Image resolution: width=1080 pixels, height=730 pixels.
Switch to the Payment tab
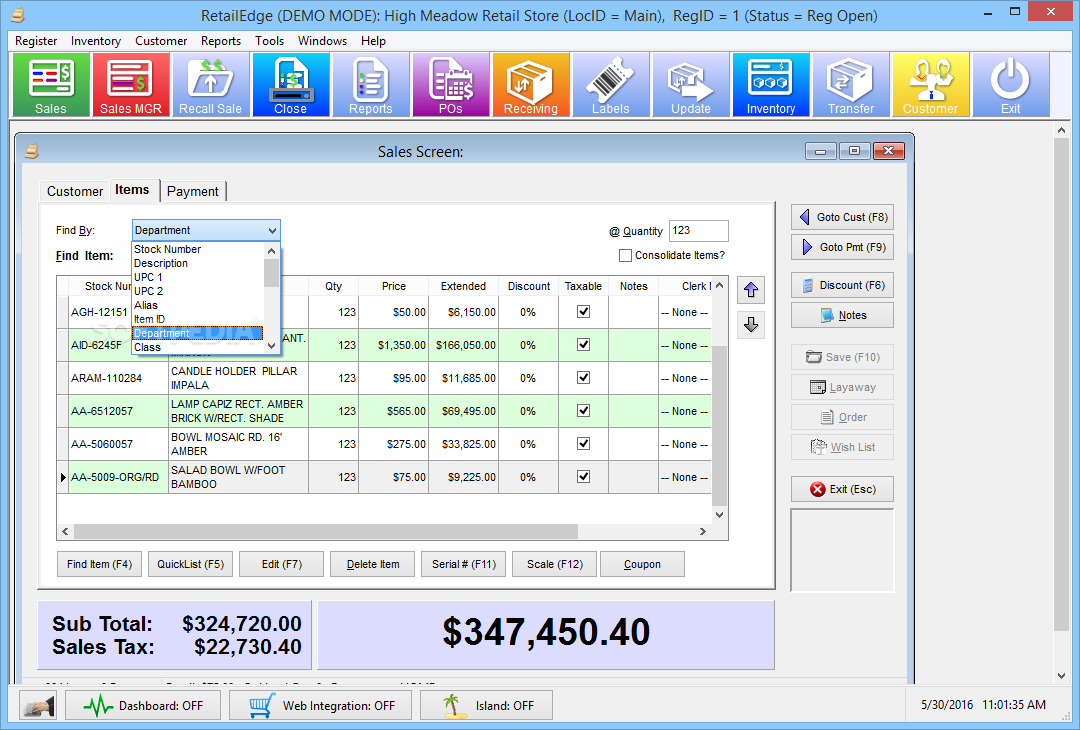pyautogui.click(x=193, y=191)
